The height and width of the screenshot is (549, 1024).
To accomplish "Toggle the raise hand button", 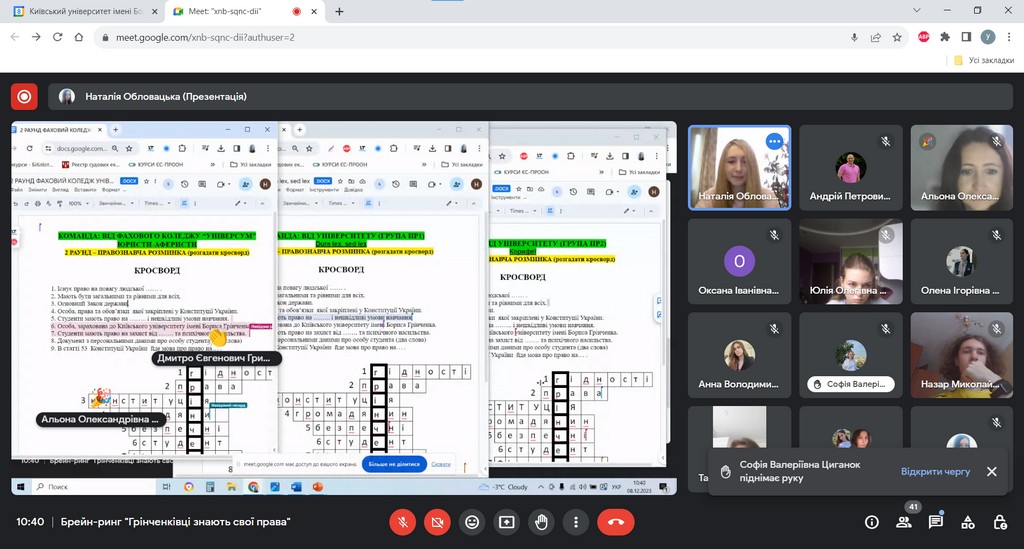I will [x=541, y=522].
